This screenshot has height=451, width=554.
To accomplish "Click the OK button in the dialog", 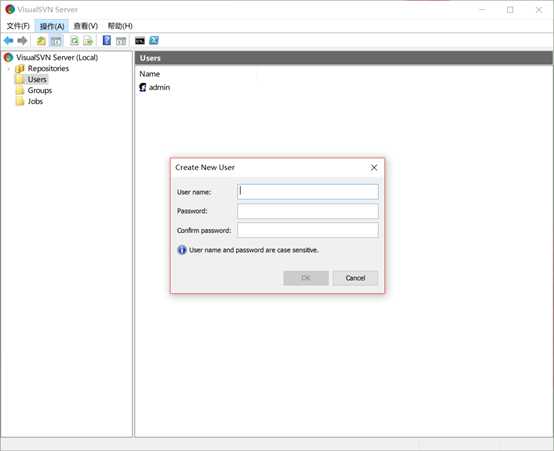I will pyautogui.click(x=306, y=278).
